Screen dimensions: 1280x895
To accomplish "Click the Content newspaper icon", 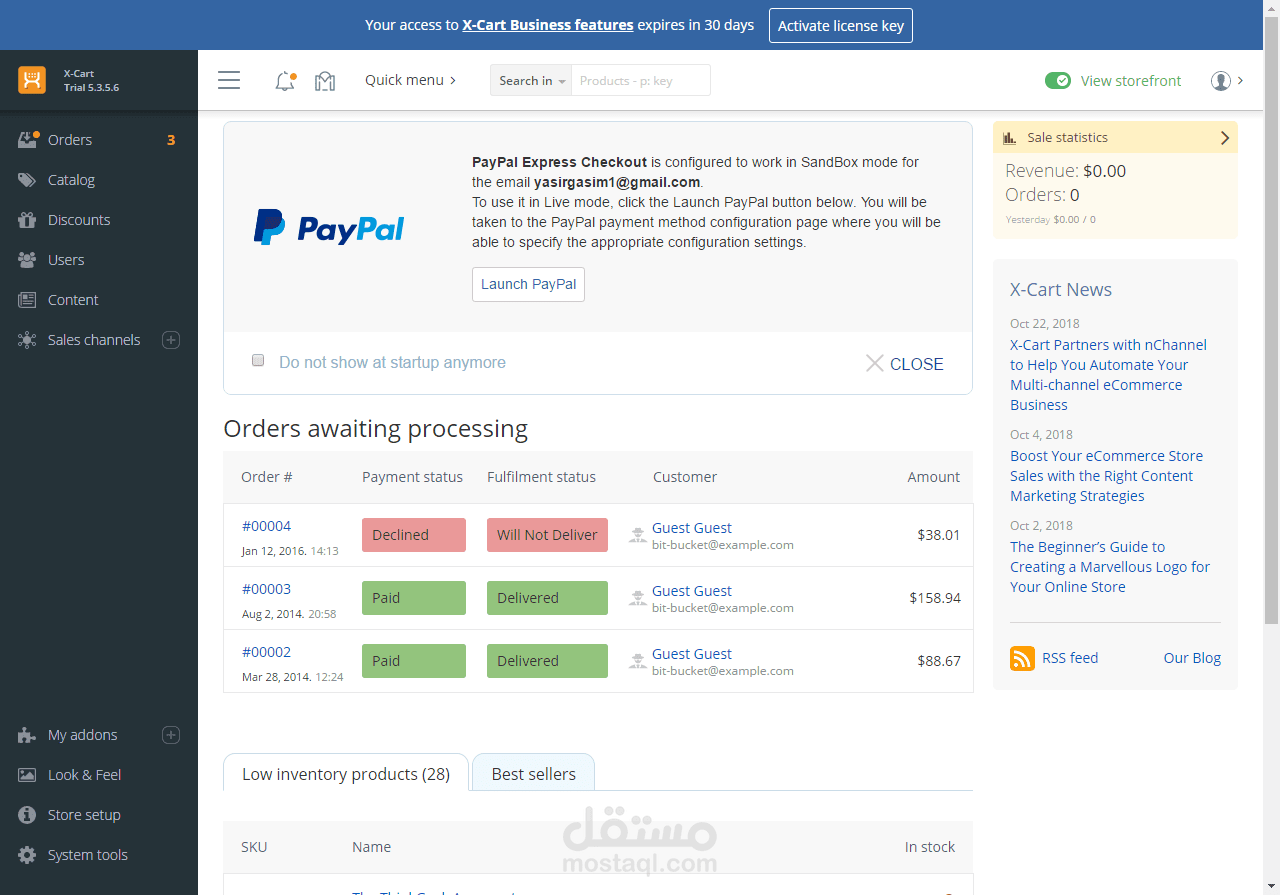I will click(28, 300).
